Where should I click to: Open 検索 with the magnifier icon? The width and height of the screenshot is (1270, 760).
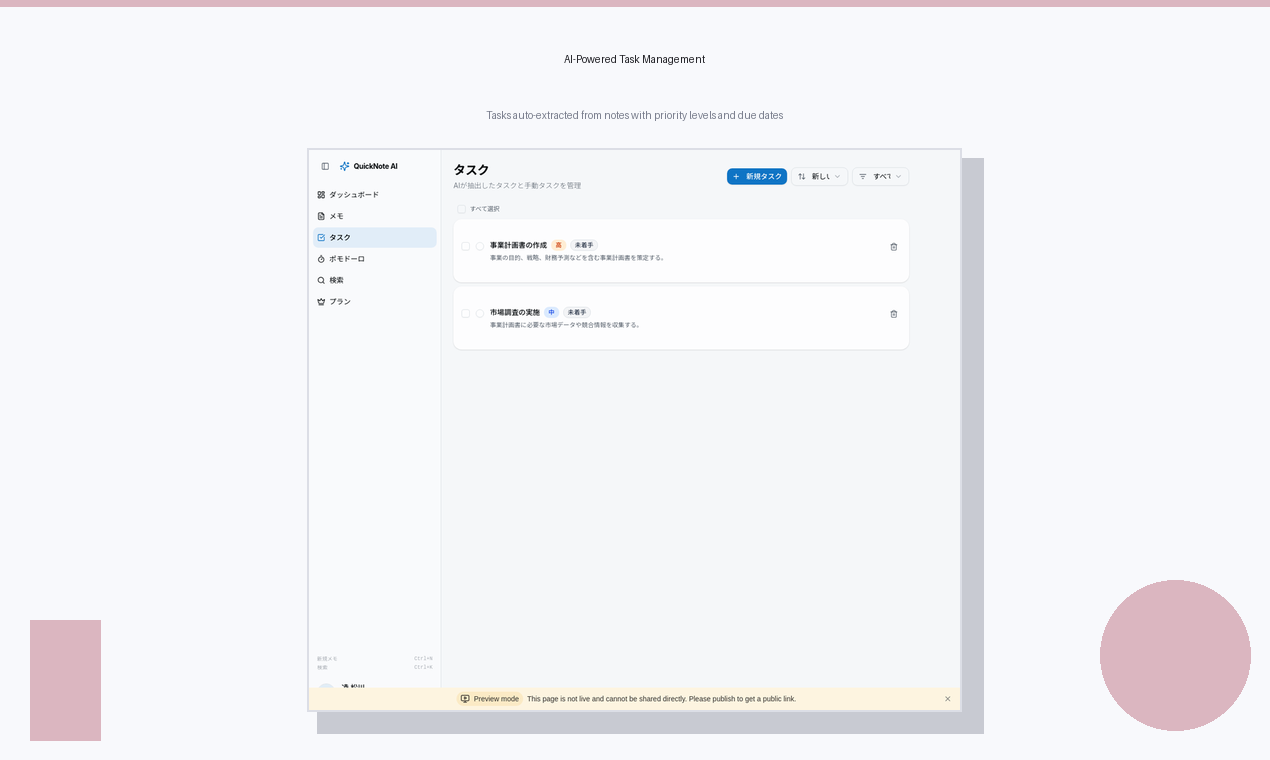click(321, 280)
